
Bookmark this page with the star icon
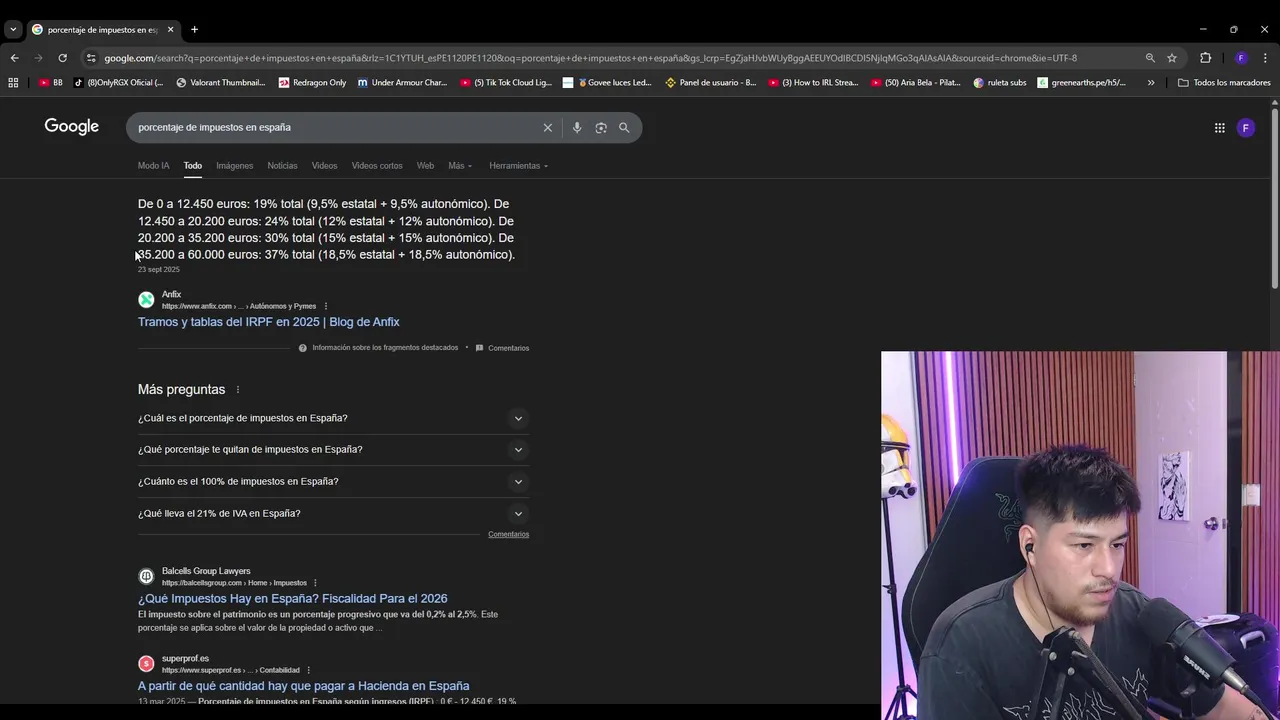point(1172,58)
